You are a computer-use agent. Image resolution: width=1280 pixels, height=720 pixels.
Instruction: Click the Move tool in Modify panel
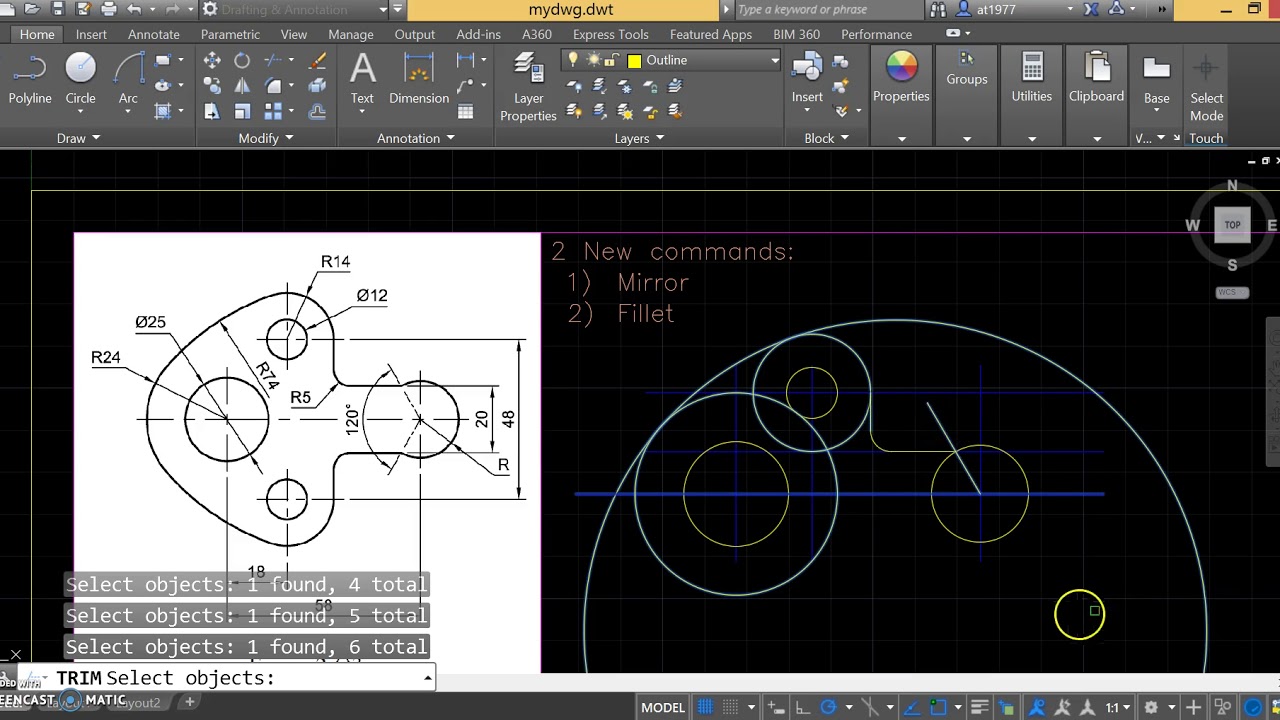pyautogui.click(x=212, y=61)
